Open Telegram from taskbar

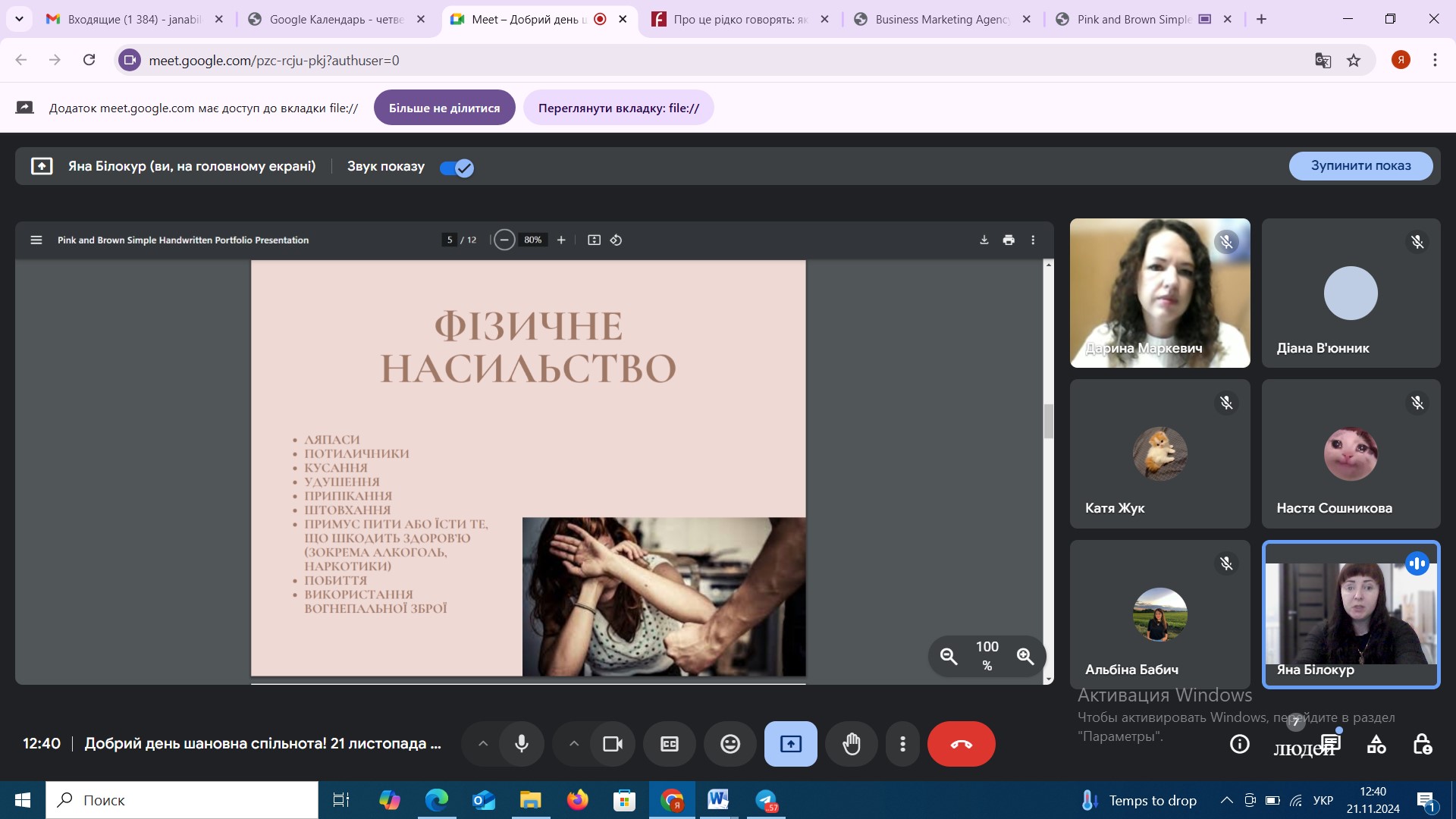pyautogui.click(x=766, y=800)
